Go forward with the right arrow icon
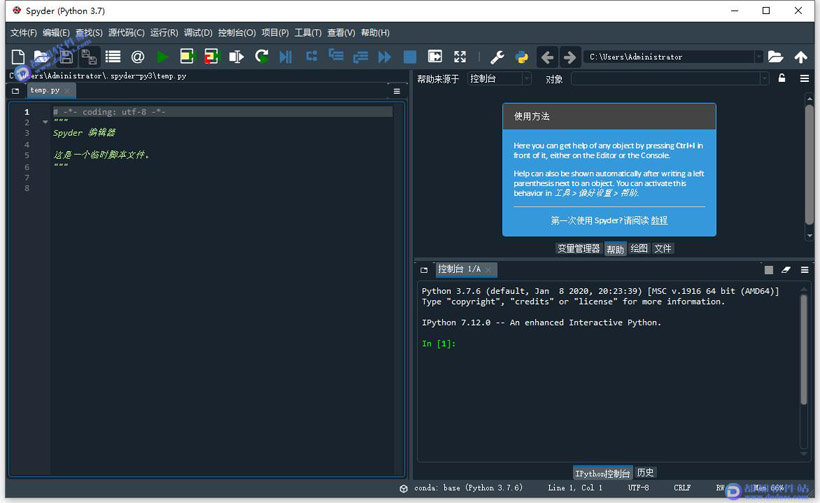Image resolution: width=820 pixels, height=503 pixels. tap(570, 56)
